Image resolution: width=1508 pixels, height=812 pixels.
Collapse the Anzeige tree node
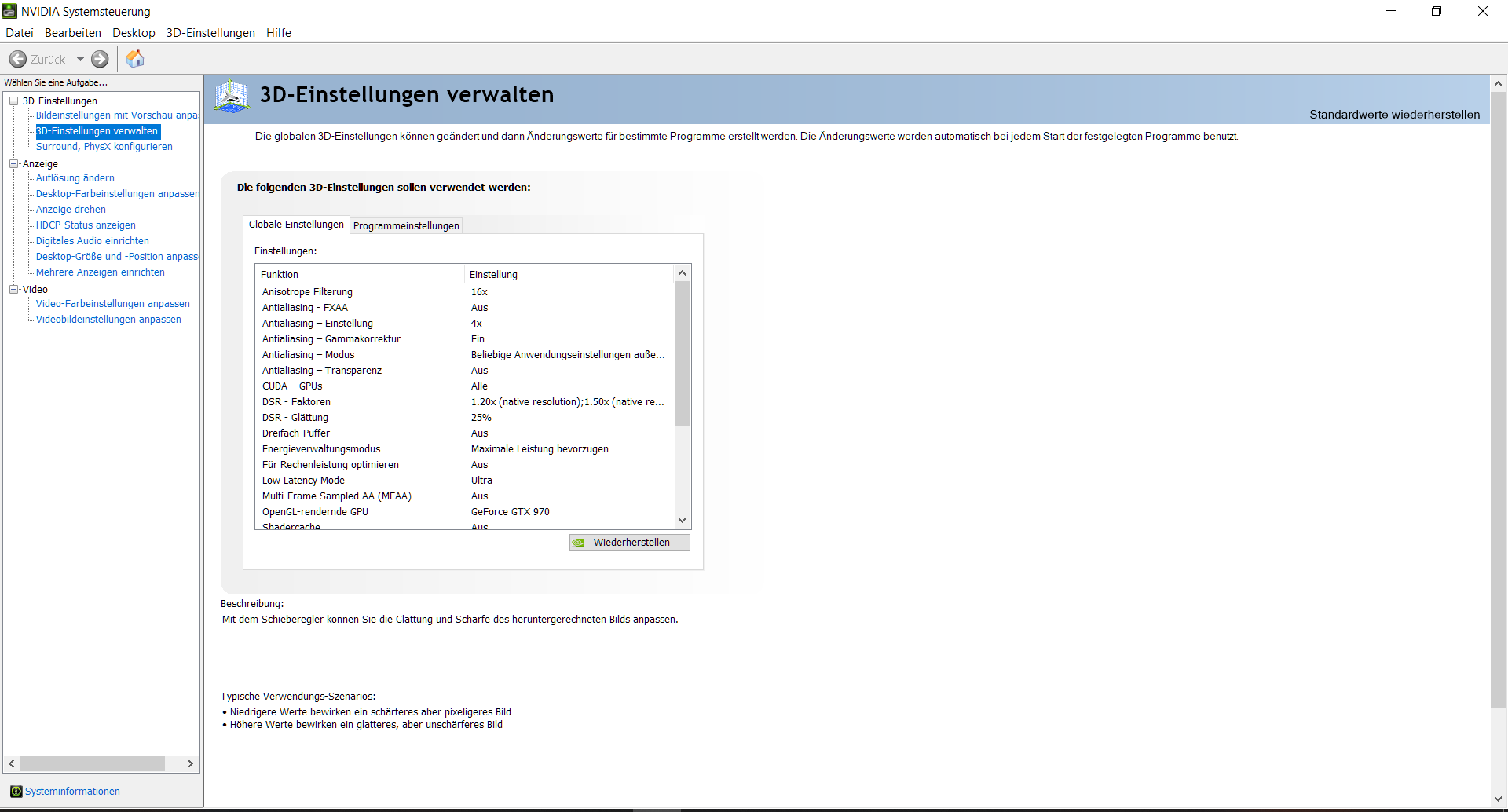pyautogui.click(x=13, y=164)
